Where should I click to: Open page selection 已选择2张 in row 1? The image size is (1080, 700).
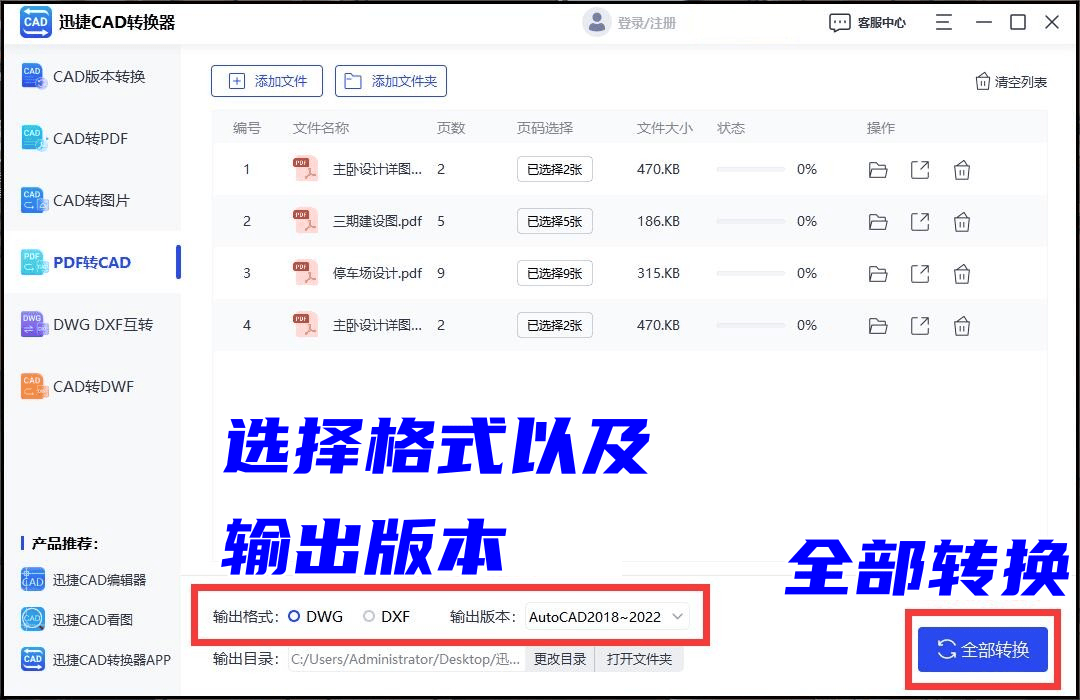(554, 169)
